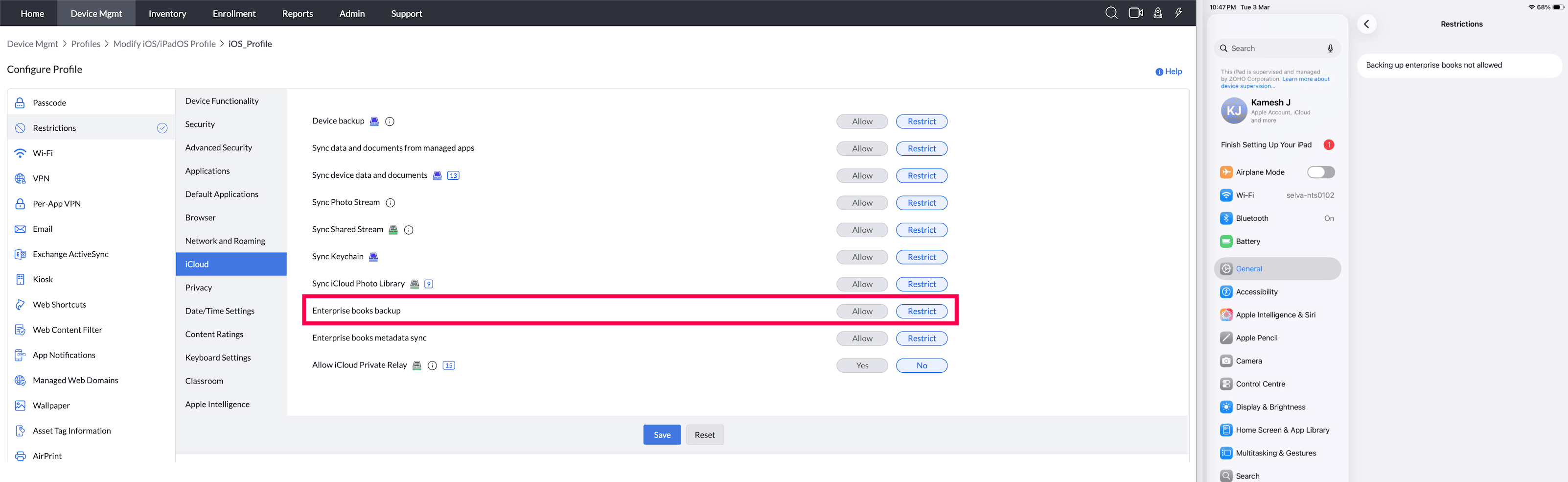
Task: Click the info icon beside Device backup
Action: [390, 121]
